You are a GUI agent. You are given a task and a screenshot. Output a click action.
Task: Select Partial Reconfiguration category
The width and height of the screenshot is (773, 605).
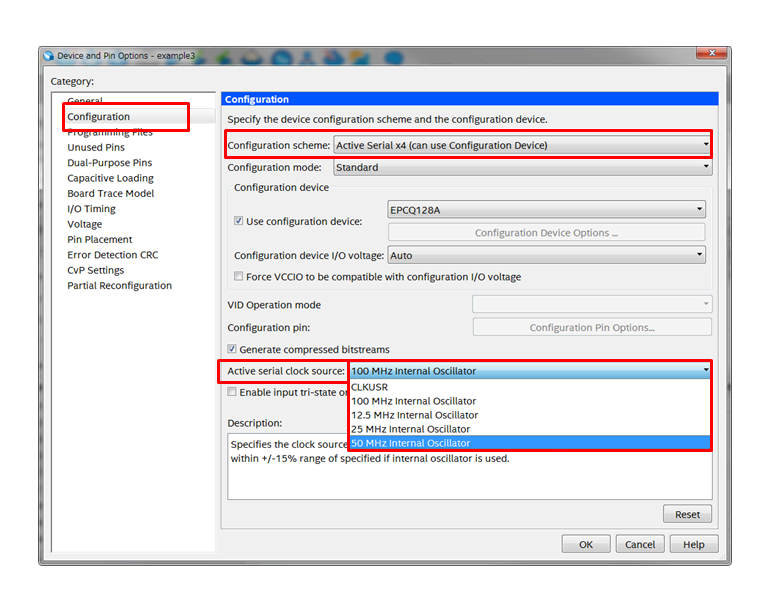[x=119, y=285]
